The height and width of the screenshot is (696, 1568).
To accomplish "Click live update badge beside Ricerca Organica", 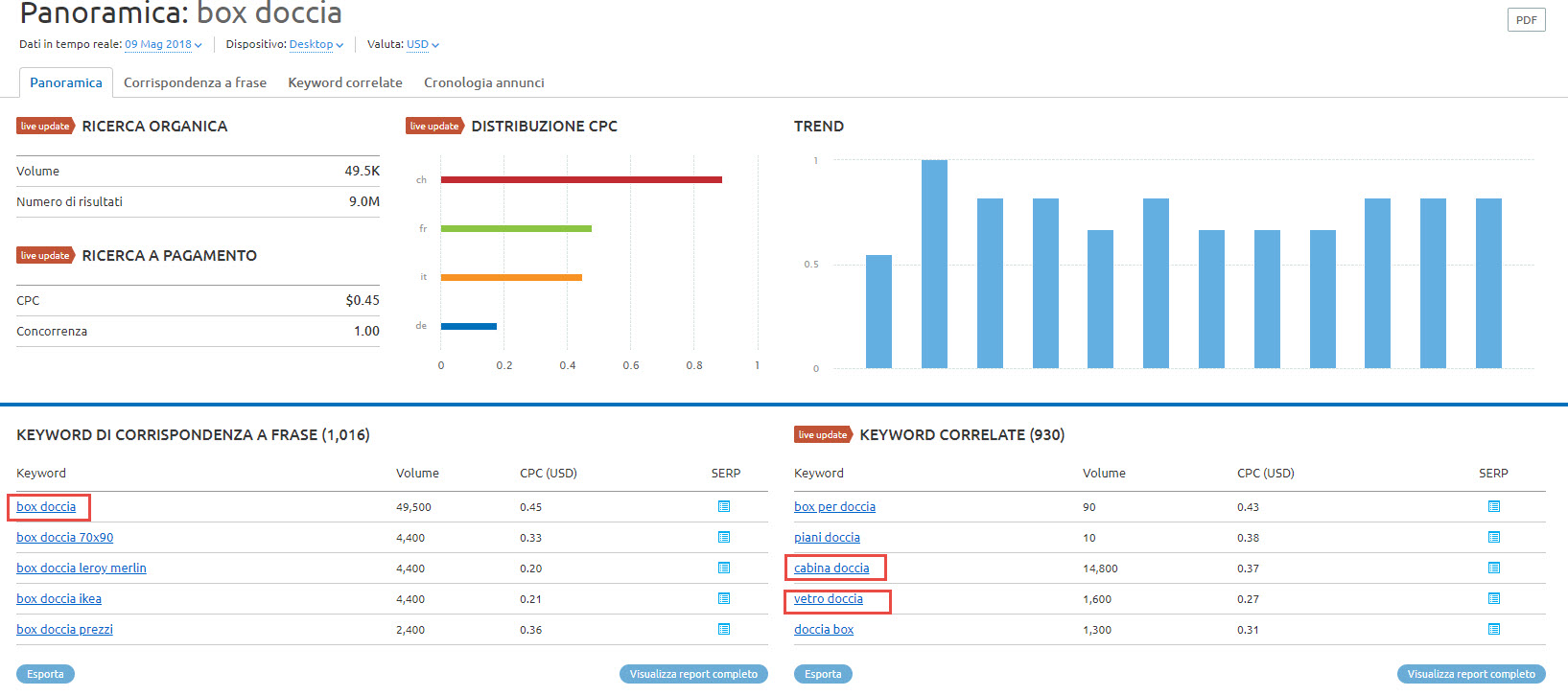I will pyautogui.click(x=45, y=126).
